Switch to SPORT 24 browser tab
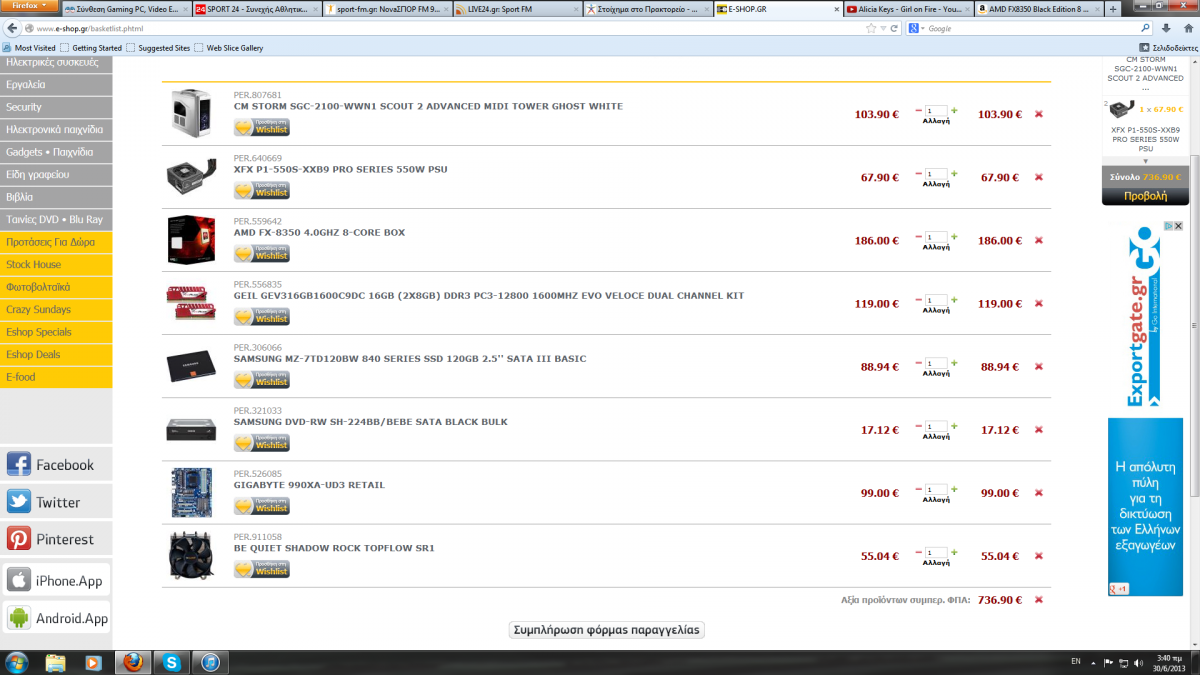Viewport: 1200px width, 675px height. click(256, 9)
